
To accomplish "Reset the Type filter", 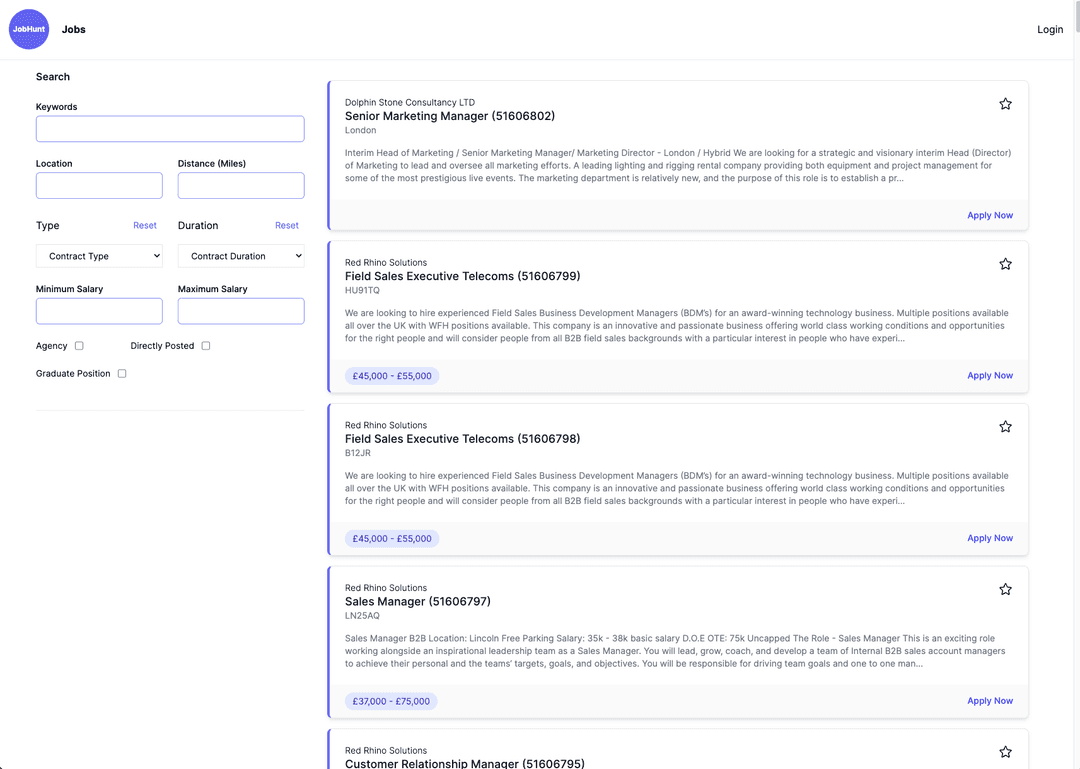I will [x=145, y=225].
